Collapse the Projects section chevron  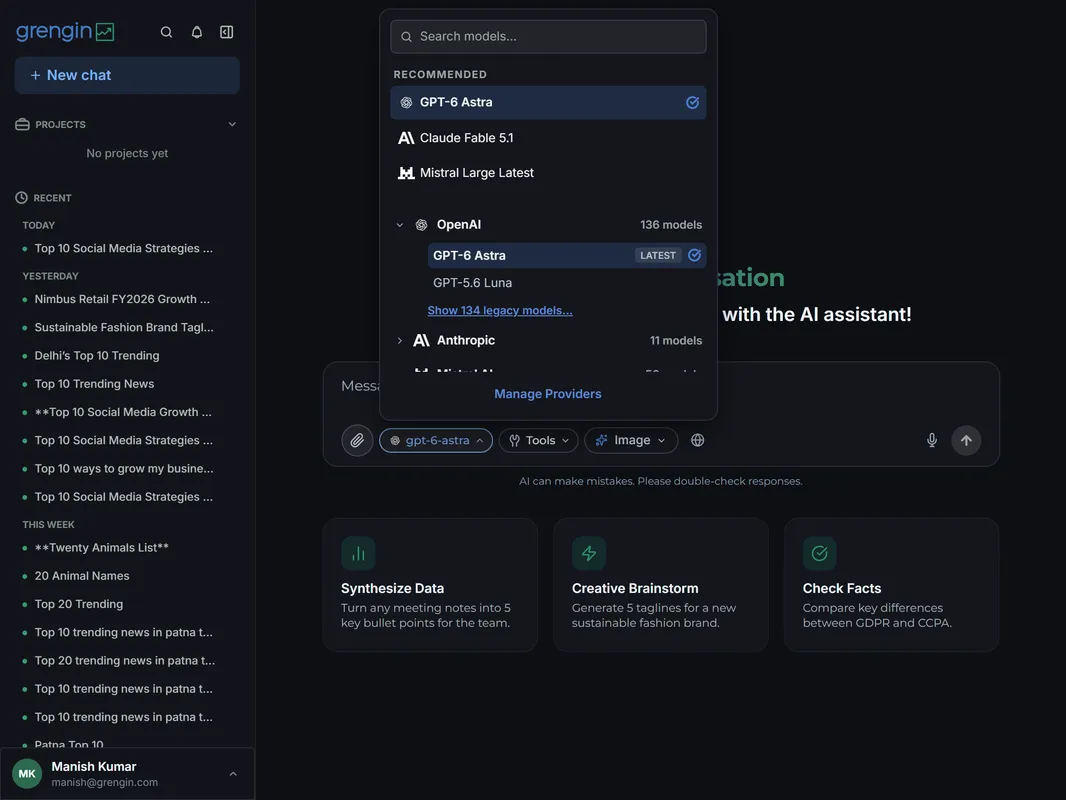(232, 124)
